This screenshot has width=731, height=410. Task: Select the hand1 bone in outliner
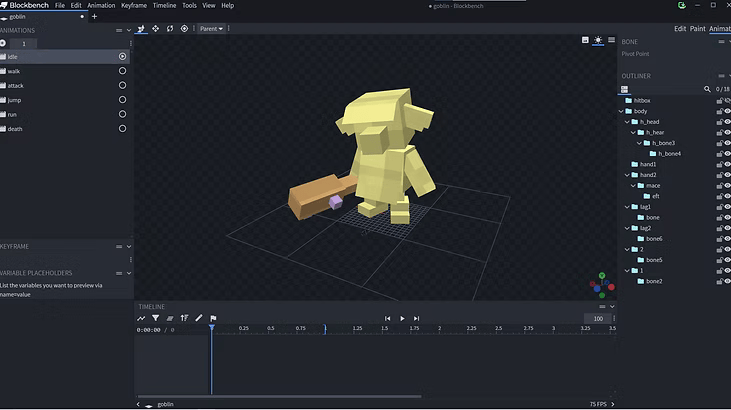[648, 164]
